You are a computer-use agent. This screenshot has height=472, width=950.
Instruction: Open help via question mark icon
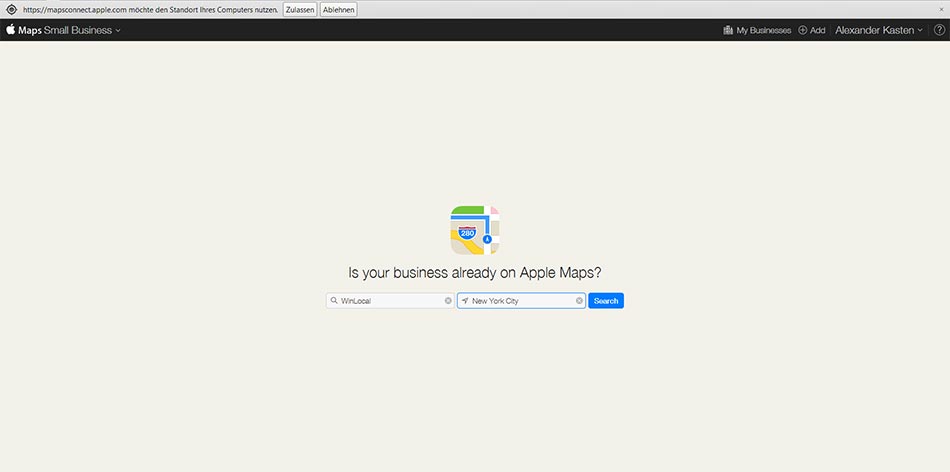pos(939,30)
